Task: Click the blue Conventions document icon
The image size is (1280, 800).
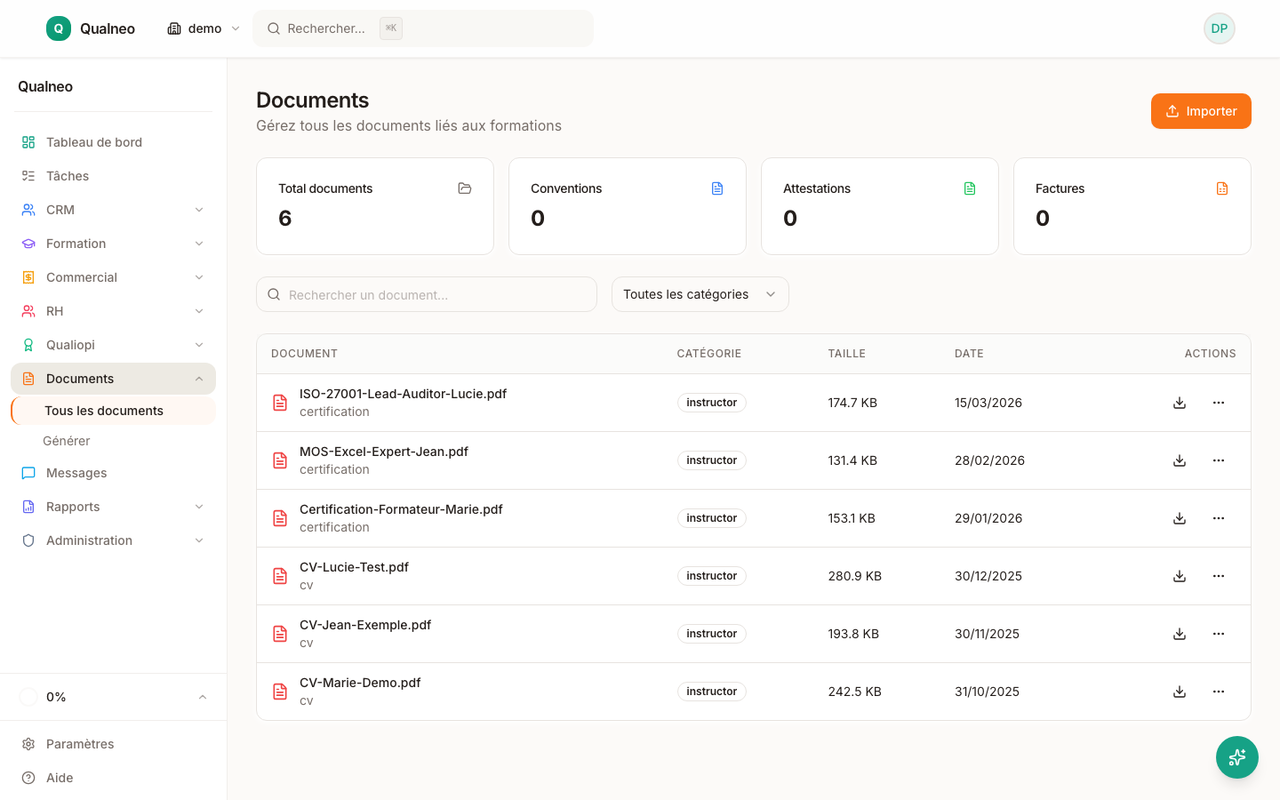Action: tap(717, 188)
